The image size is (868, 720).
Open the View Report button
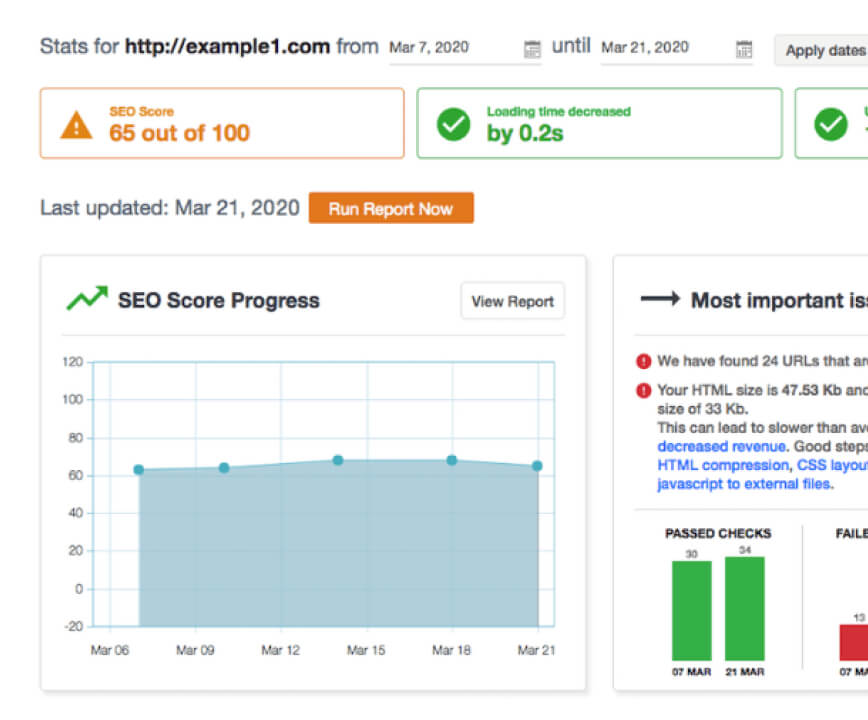tap(512, 301)
